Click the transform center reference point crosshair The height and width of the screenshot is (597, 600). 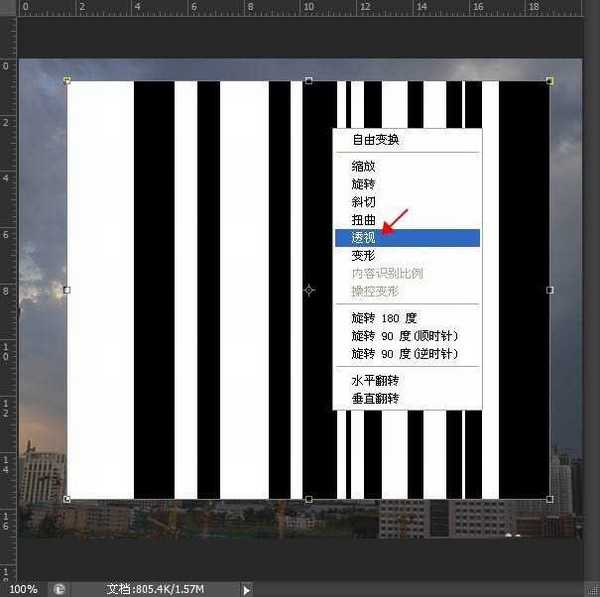click(309, 290)
